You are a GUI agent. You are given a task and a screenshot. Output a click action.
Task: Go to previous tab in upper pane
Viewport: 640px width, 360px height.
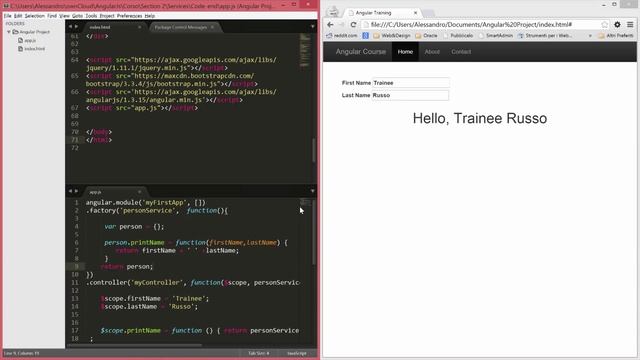(x=70, y=27)
